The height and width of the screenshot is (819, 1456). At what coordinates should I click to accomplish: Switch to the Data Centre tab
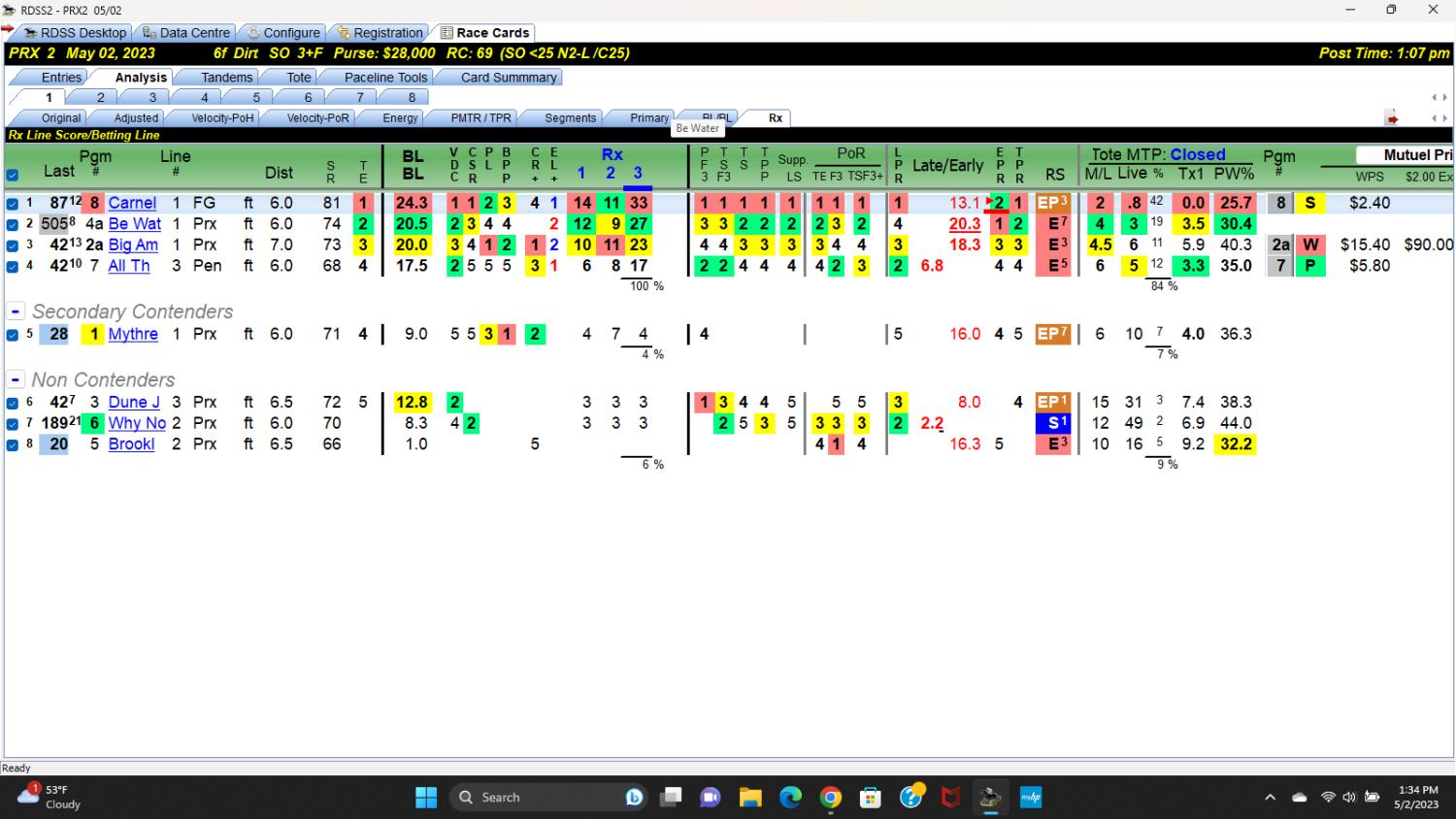tap(185, 32)
